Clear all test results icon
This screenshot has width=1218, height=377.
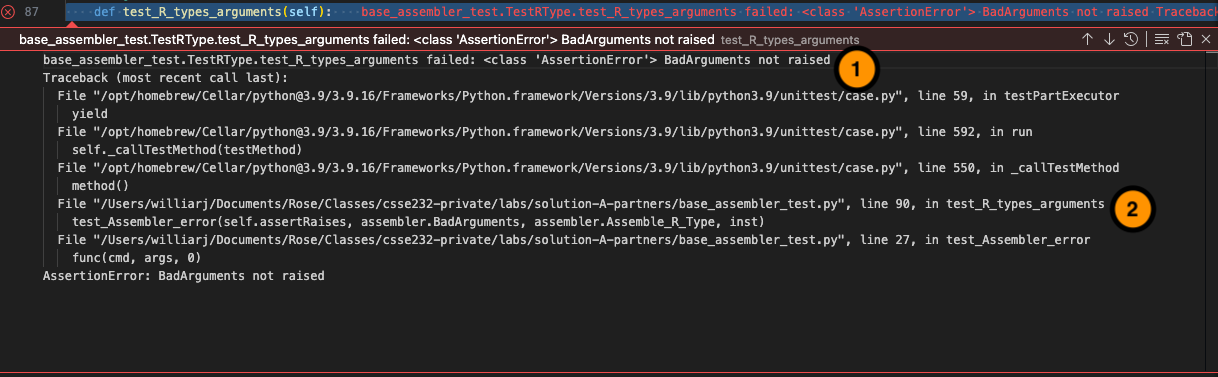click(x=1161, y=39)
